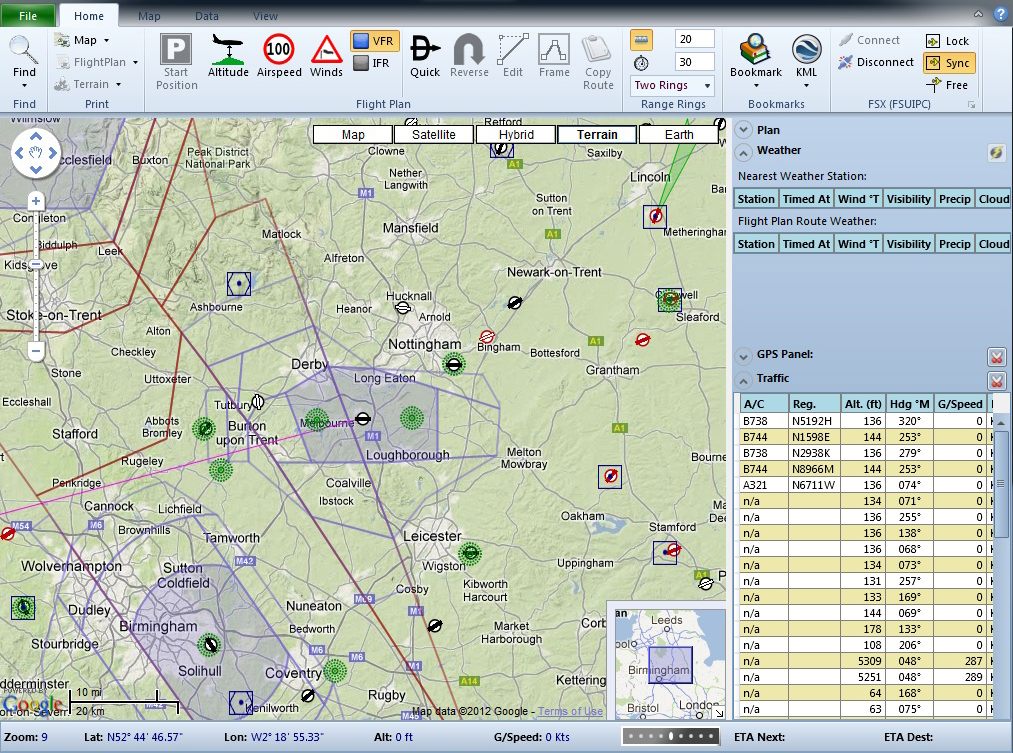The height and width of the screenshot is (753, 1013).
Task: Close the Traffic section
Action: (x=997, y=380)
